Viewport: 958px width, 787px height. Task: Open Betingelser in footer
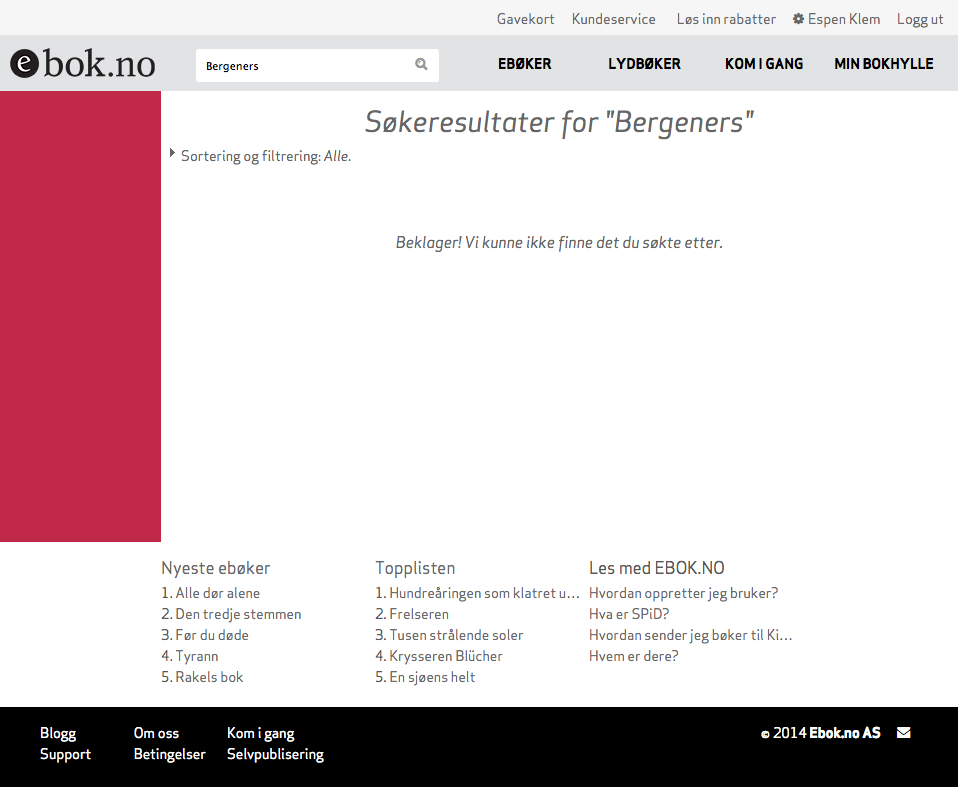point(170,754)
